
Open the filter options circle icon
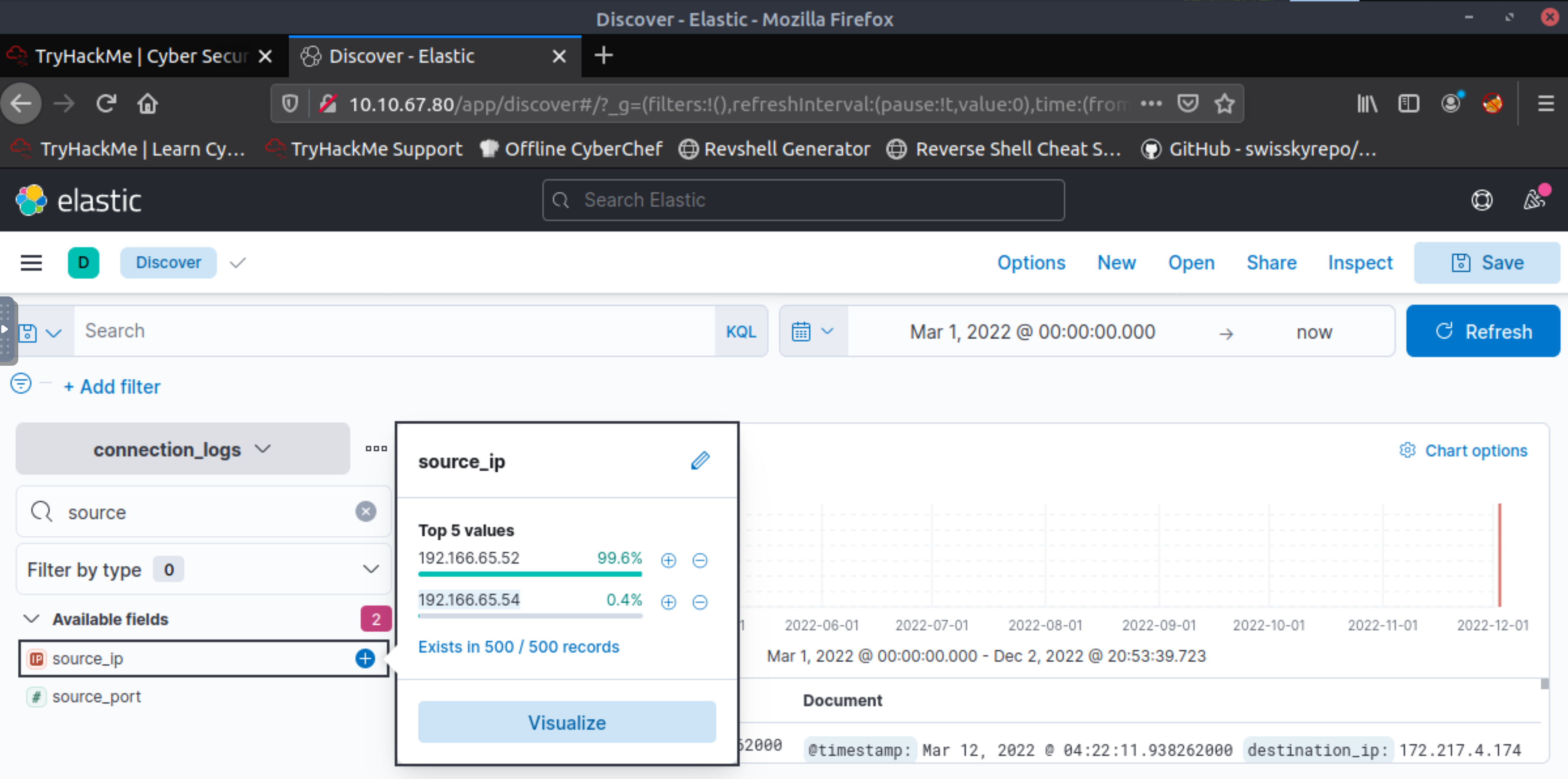tap(21, 384)
